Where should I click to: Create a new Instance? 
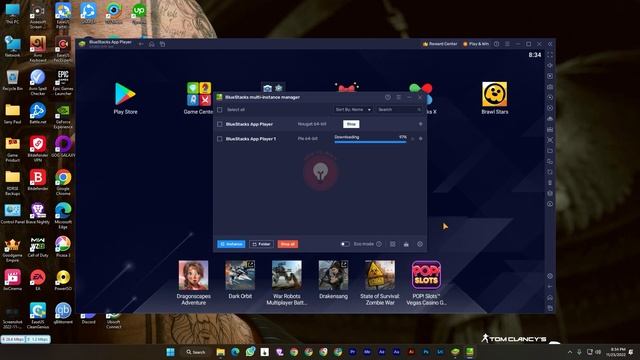click(231, 244)
